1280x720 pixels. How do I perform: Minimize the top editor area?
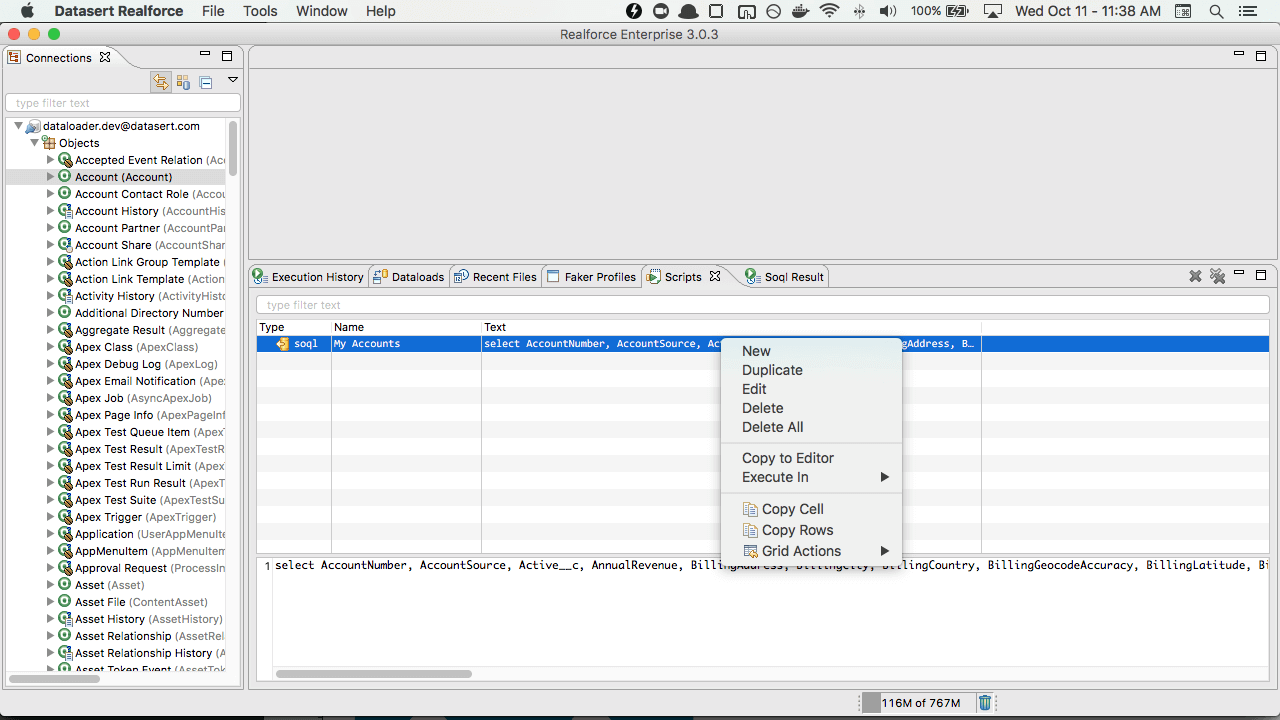coord(1239,53)
